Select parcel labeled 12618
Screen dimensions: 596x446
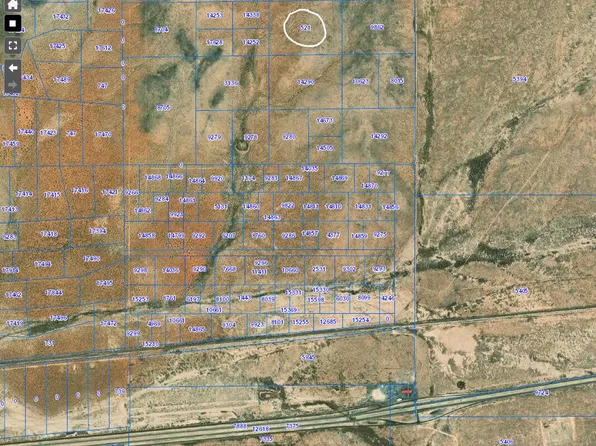coord(261,429)
